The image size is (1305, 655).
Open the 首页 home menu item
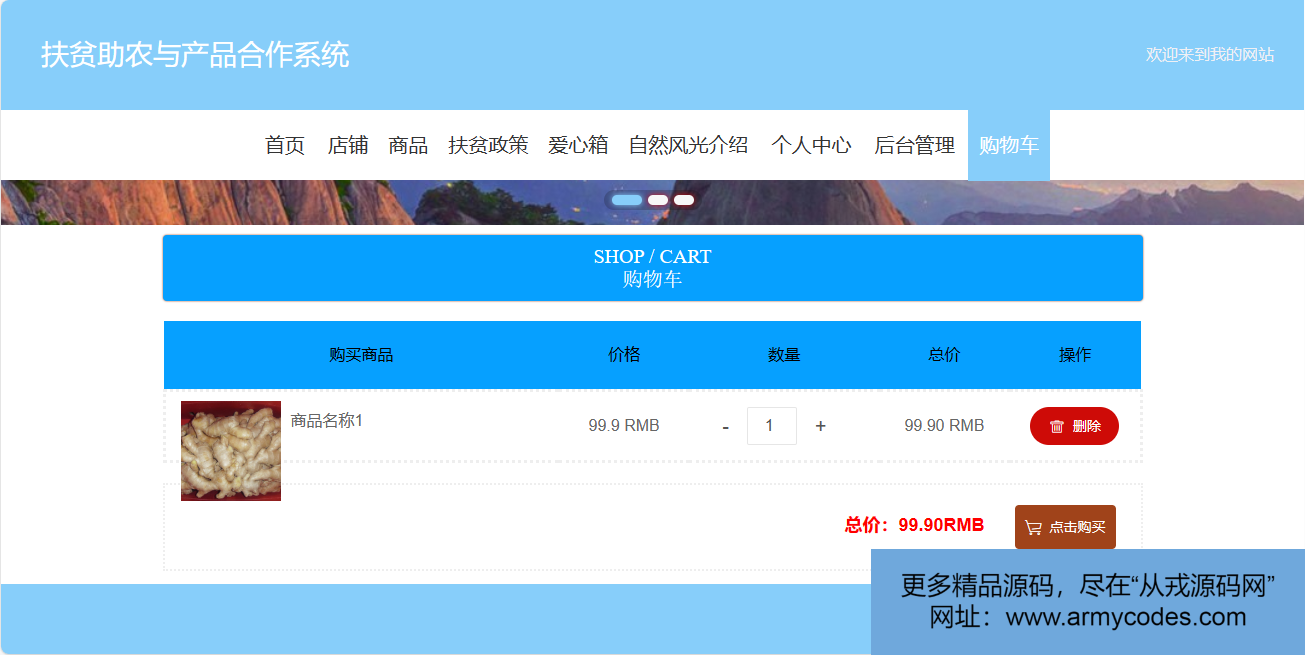285,145
